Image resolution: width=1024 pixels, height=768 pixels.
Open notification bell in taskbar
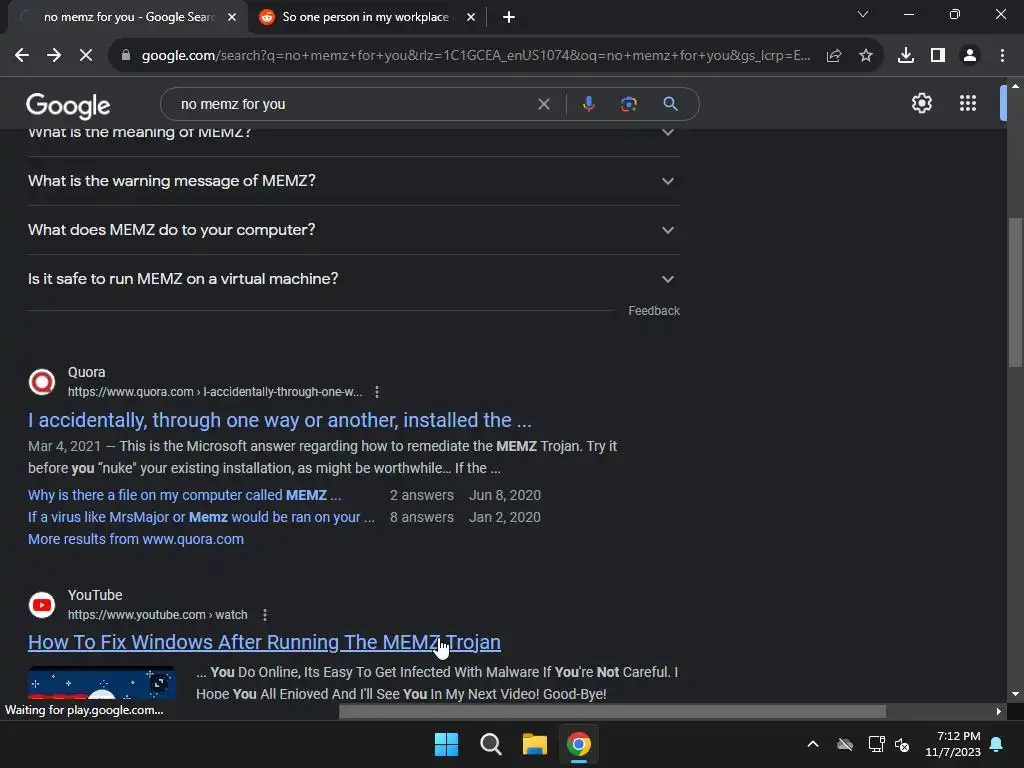pyautogui.click(x=997, y=744)
